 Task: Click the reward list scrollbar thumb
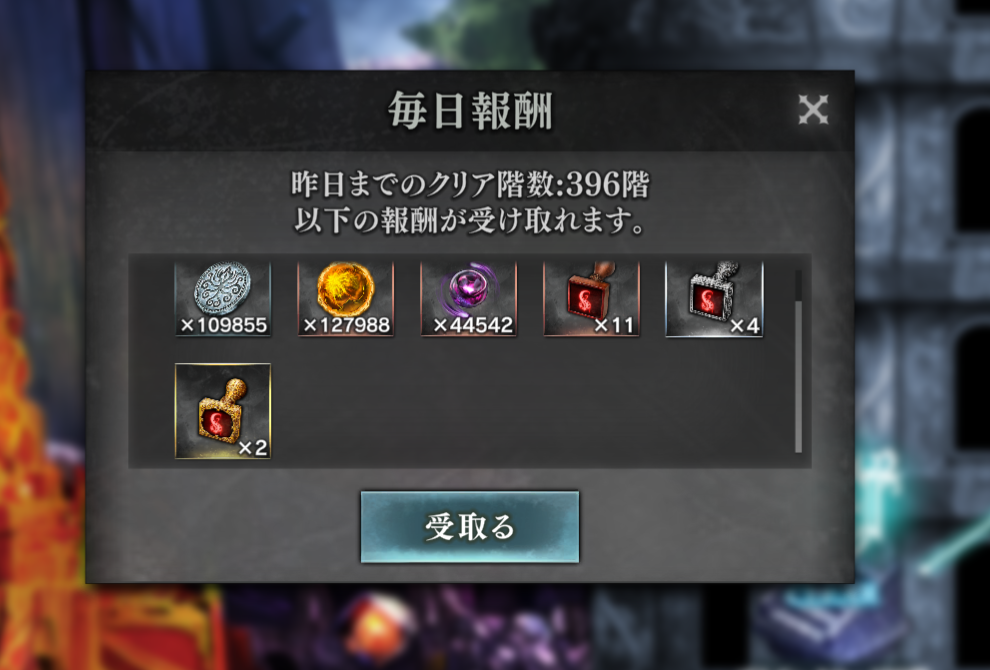click(798, 376)
